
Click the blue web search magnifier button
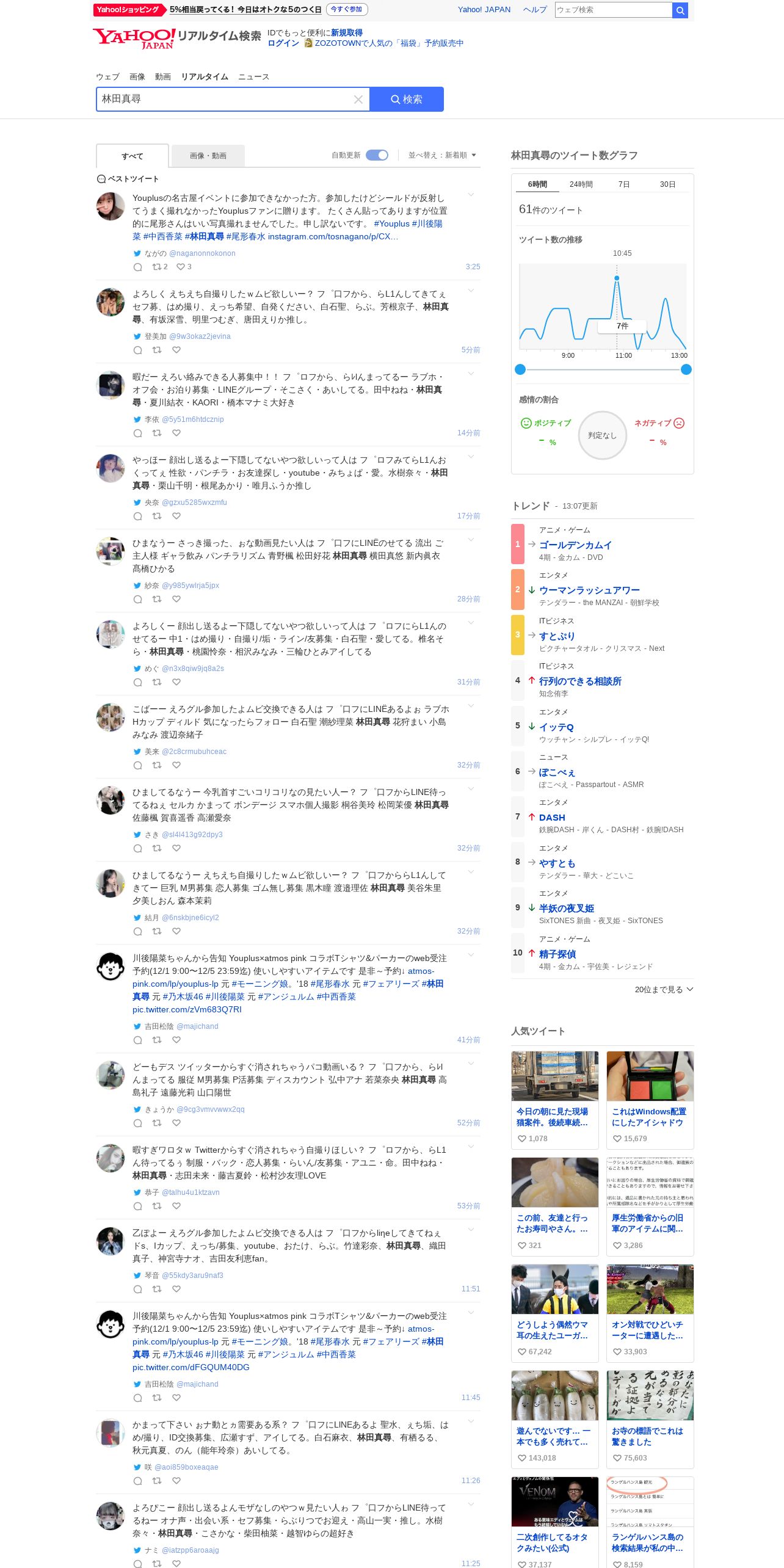[680, 10]
